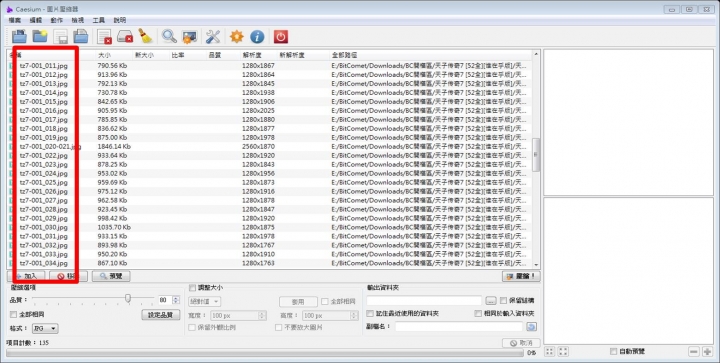Open the 編輯 menu

(x=36, y=20)
